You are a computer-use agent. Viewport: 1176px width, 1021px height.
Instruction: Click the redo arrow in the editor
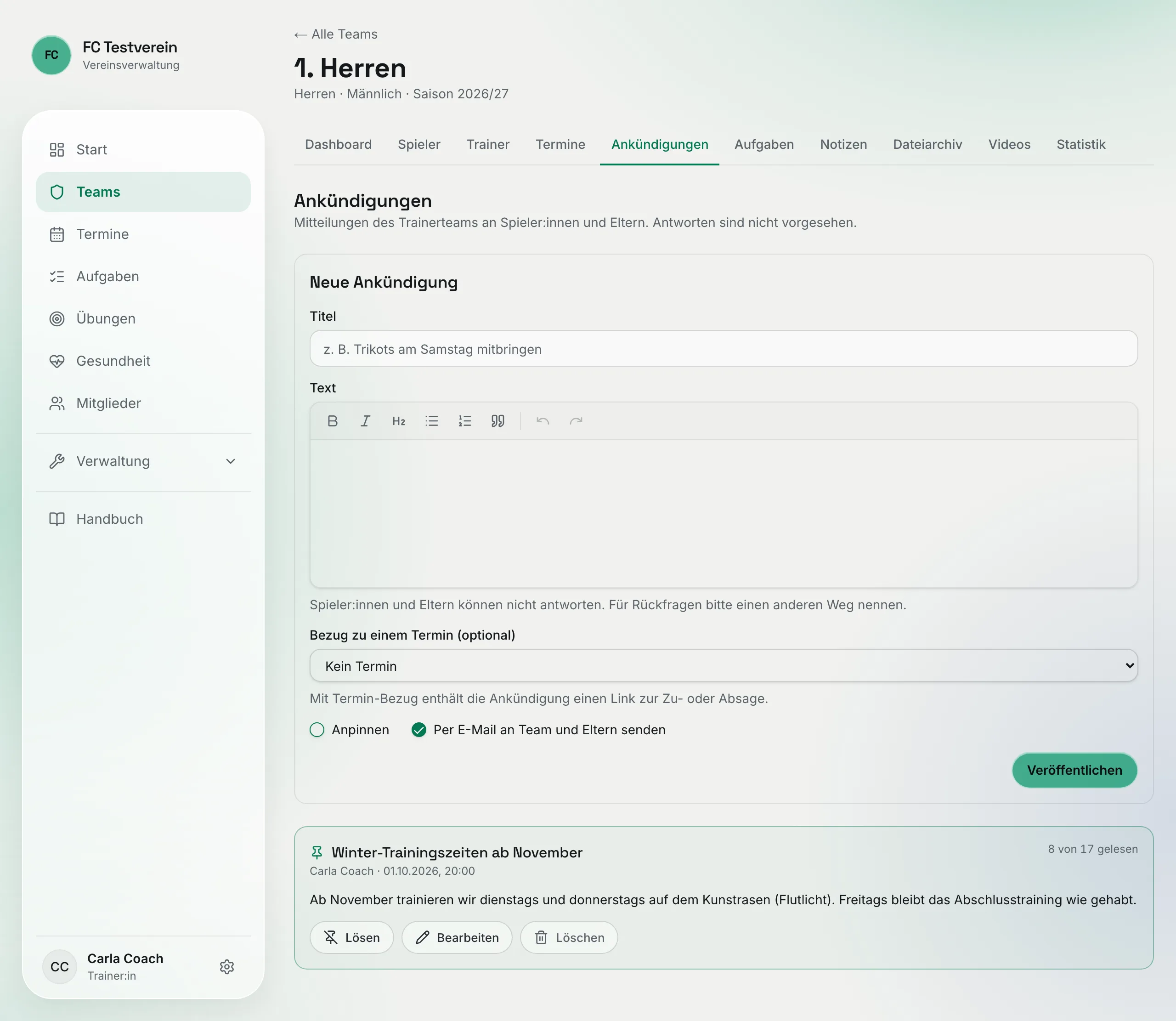576,421
